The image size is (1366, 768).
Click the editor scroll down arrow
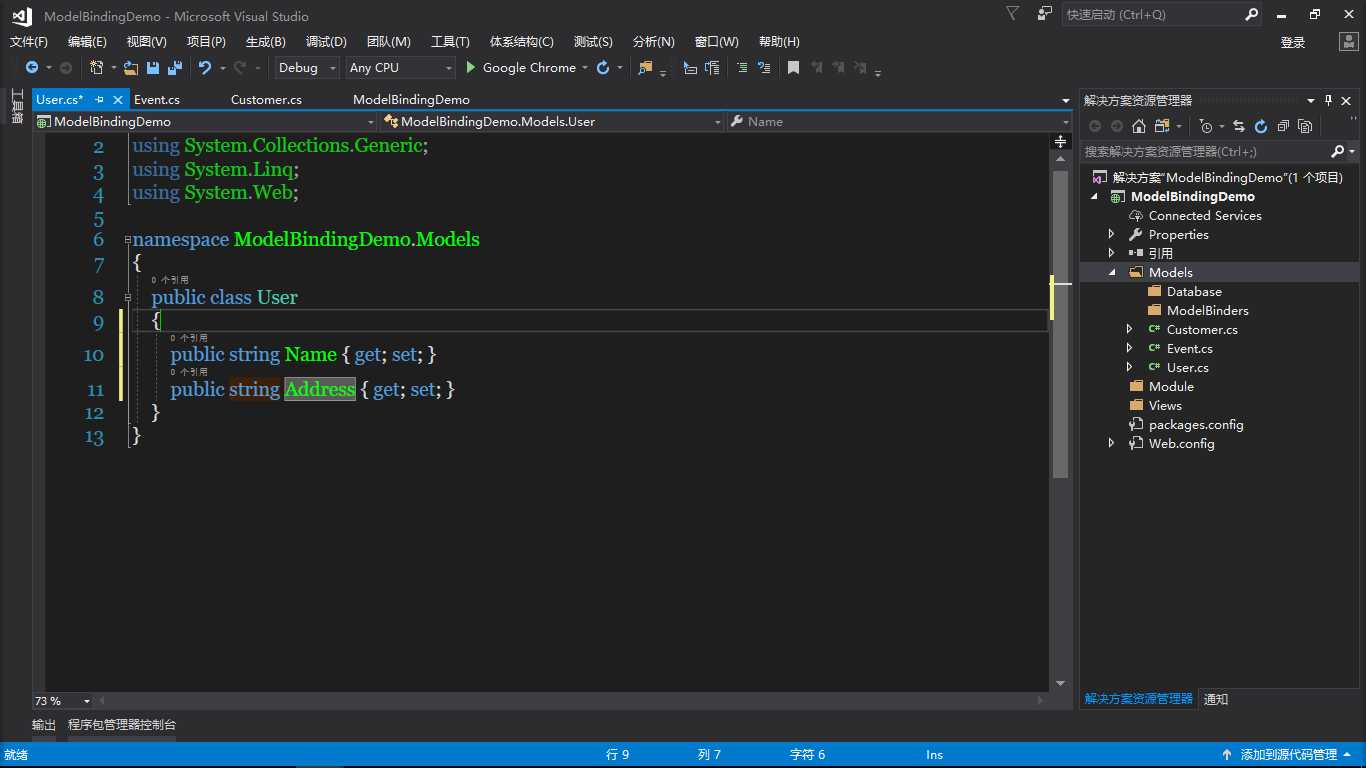pos(1061,683)
